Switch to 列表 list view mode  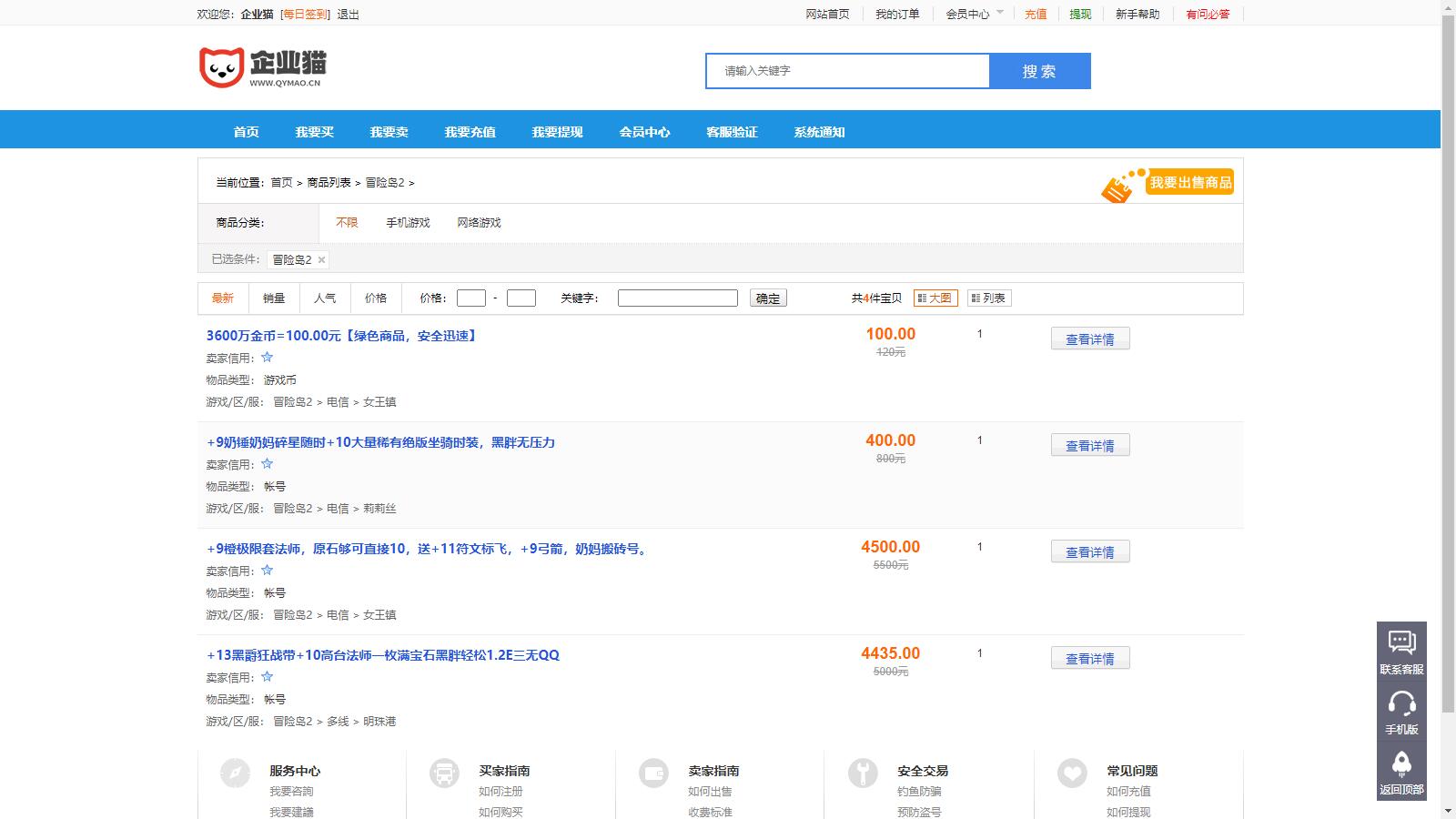pos(989,298)
